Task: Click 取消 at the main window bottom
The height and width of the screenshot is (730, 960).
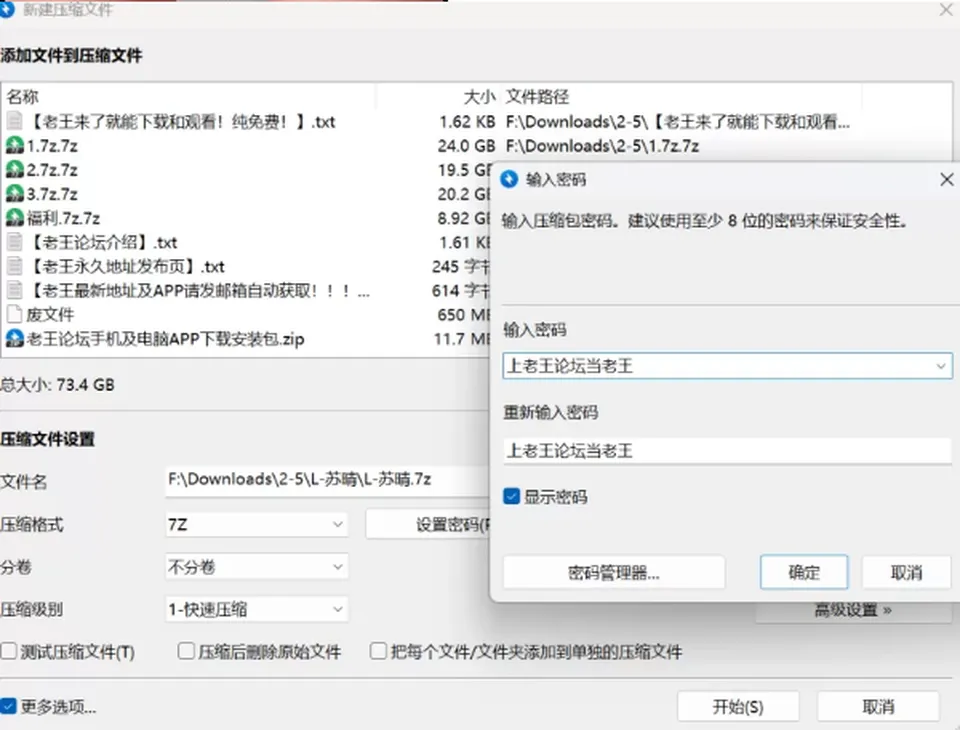Action: [878, 707]
